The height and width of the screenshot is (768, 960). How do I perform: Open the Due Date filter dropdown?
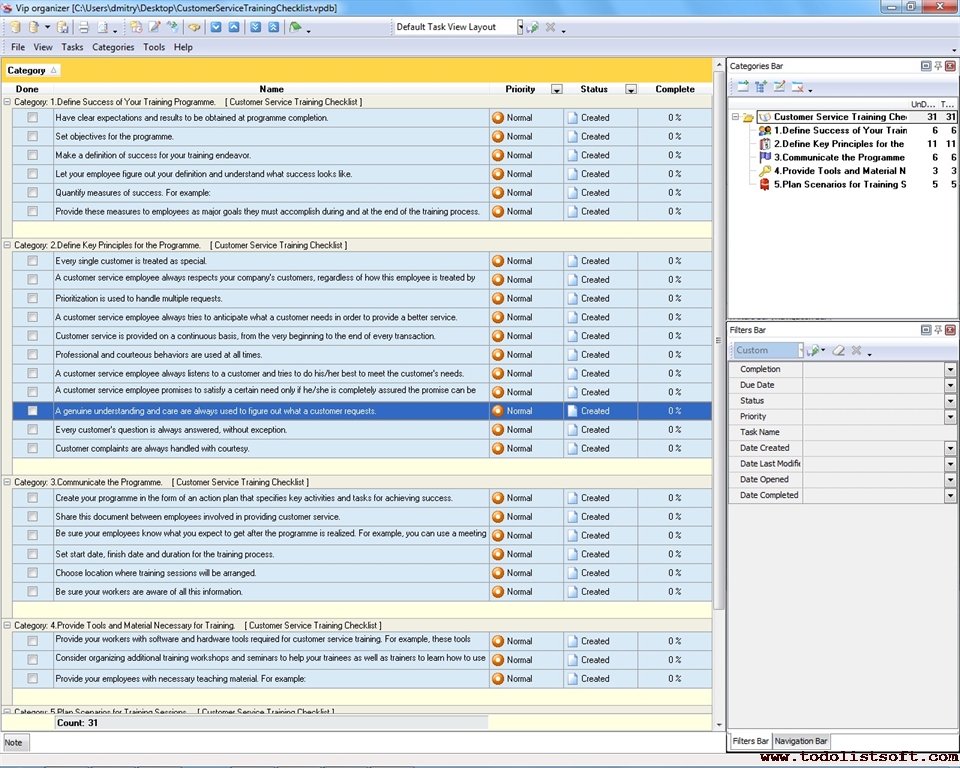[950, 385]
